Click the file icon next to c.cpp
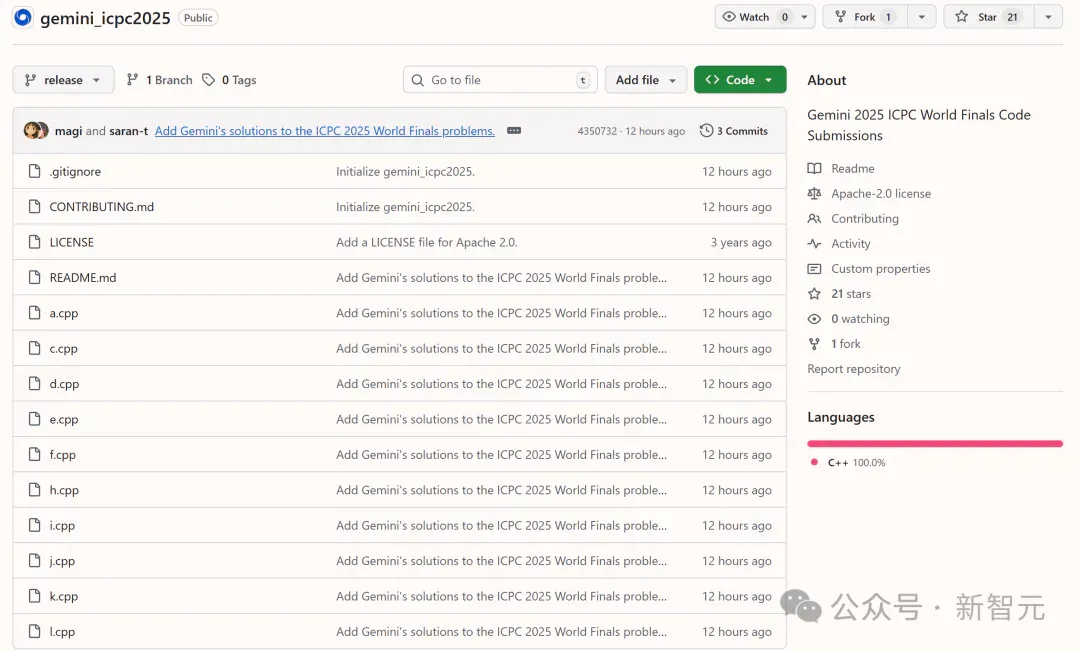 coord(34,348)
